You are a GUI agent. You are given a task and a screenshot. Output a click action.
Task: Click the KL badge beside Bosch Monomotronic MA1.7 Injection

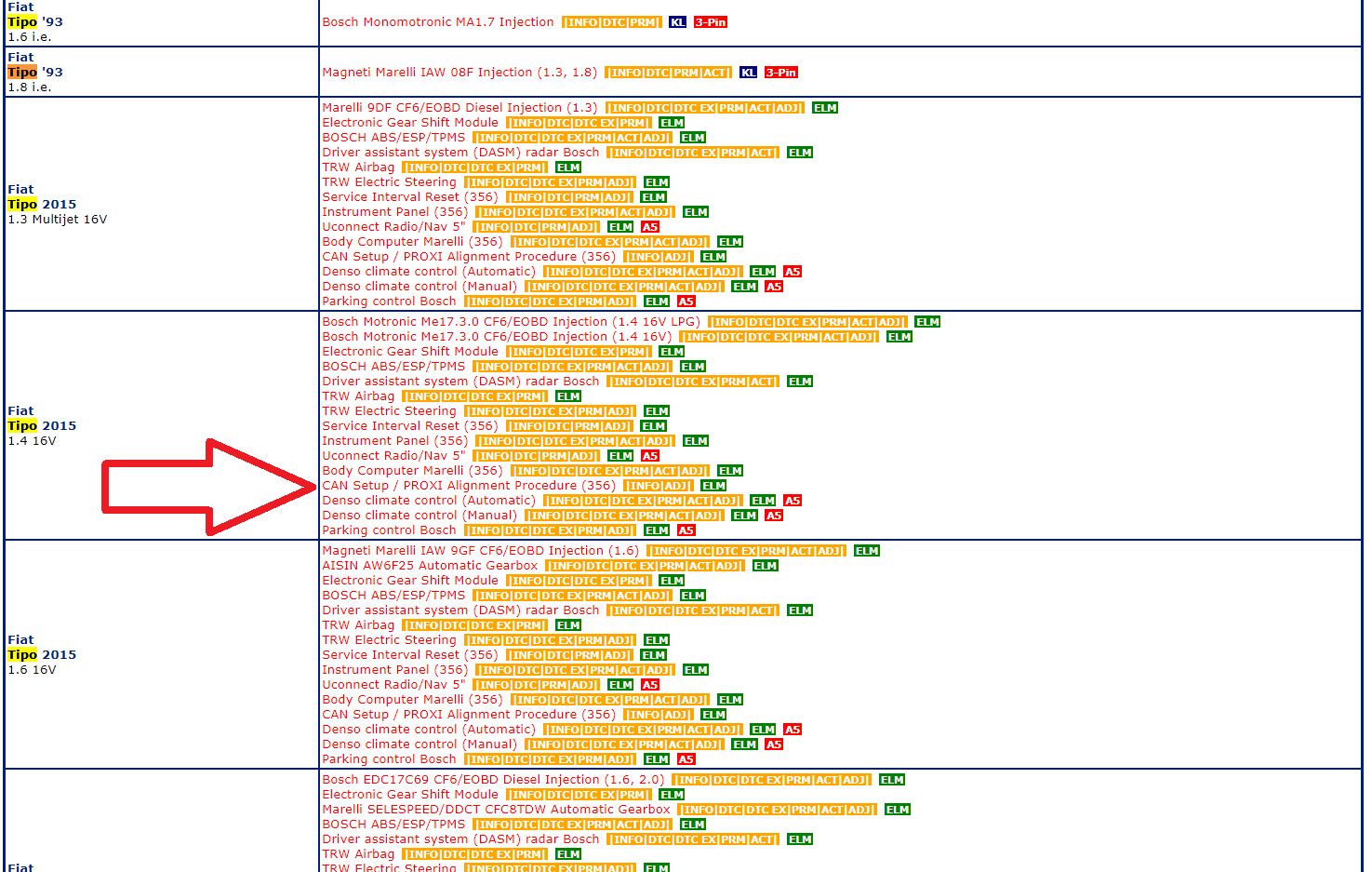(x=677, y=22)
